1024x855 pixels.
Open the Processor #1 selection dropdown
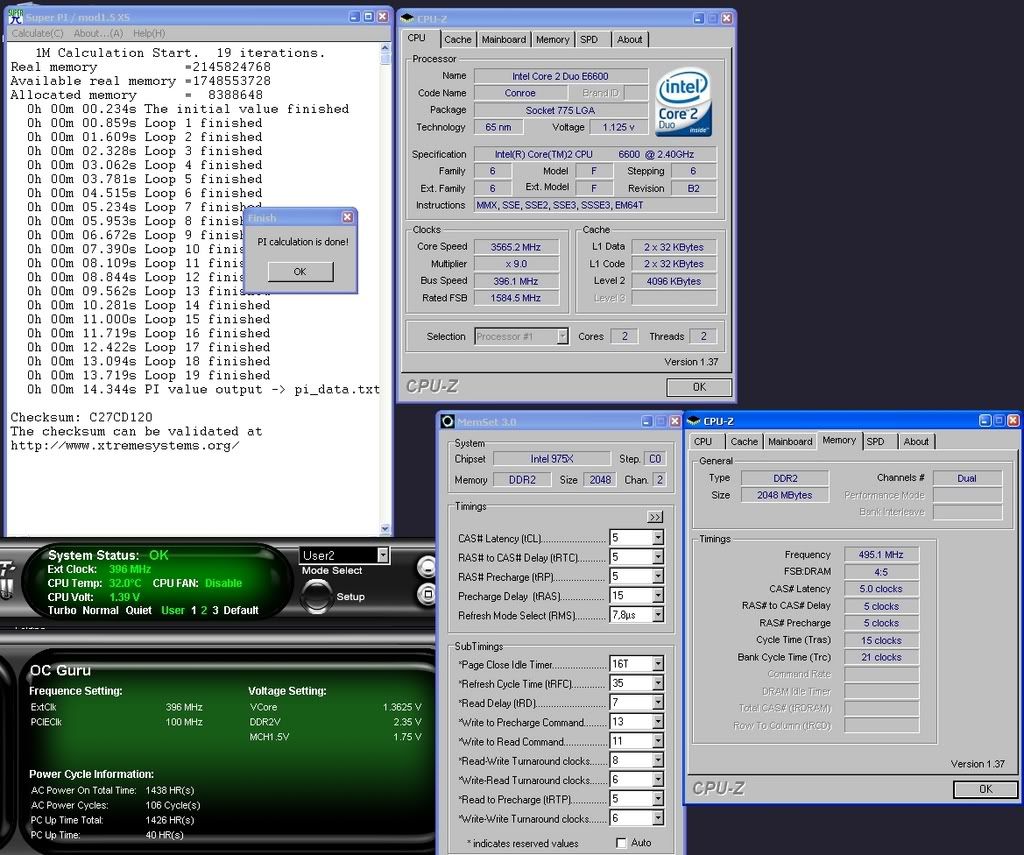562,336
